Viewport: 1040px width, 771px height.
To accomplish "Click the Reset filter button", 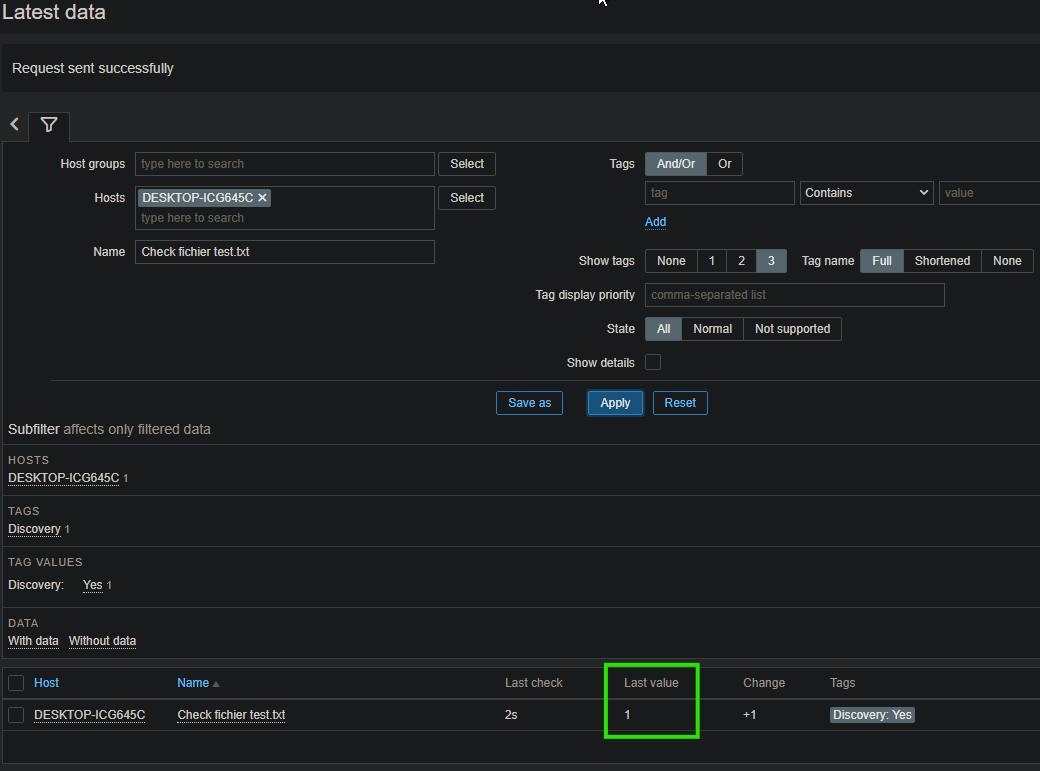I will (680, 403).
